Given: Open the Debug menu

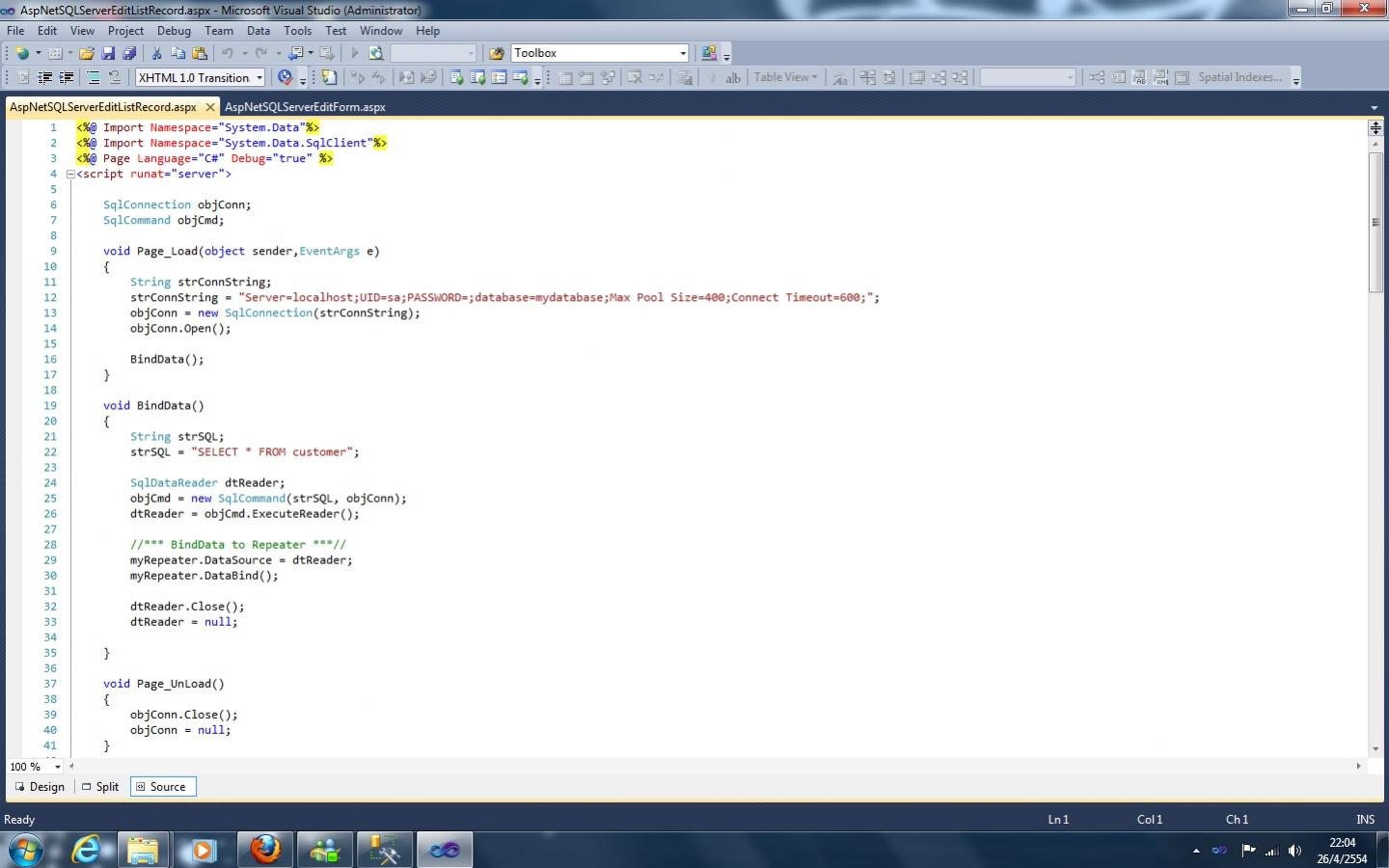Looking at the screenshot, I should [174, 31].
